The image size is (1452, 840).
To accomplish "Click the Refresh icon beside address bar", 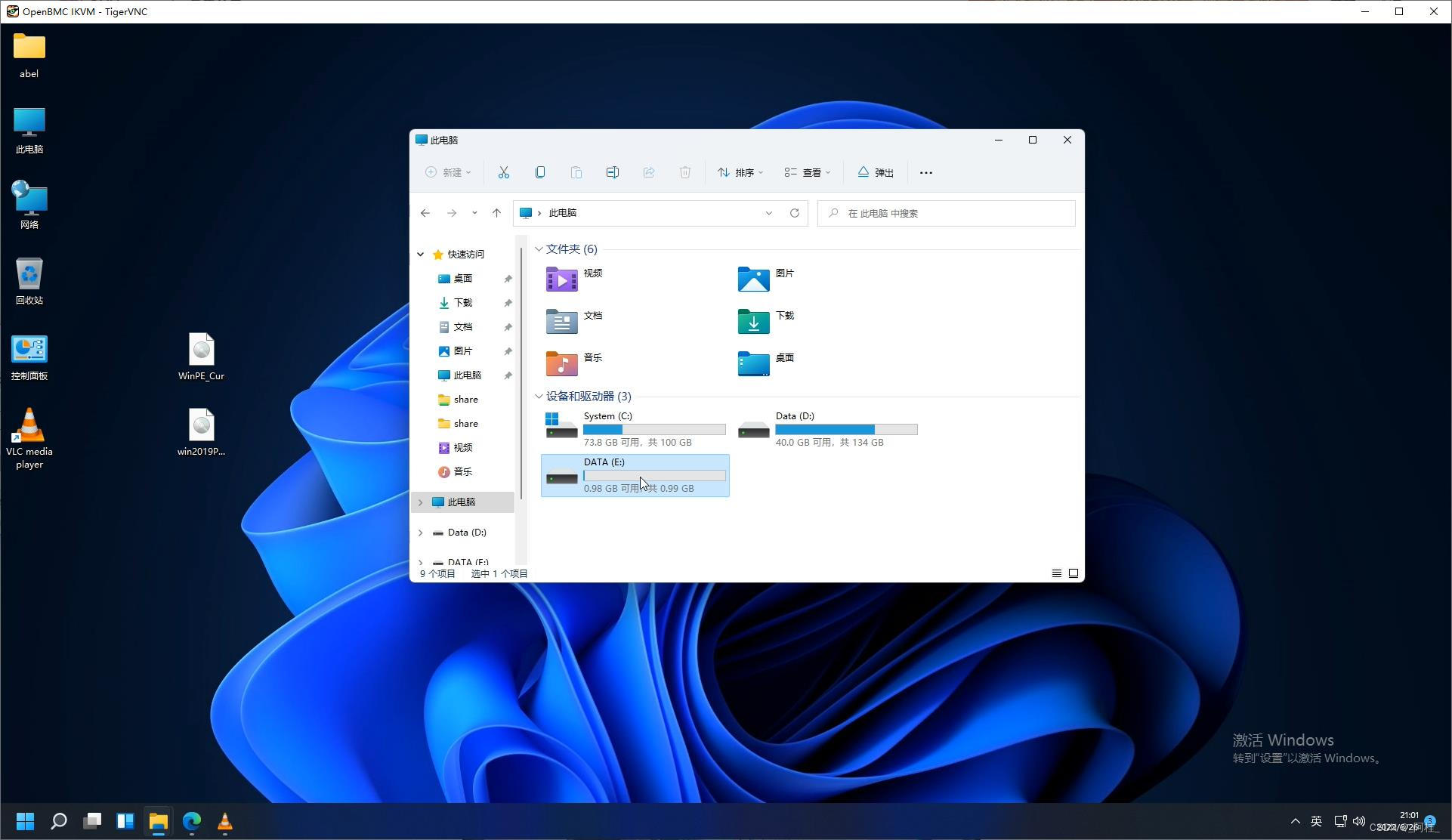I will pyautogui.click(x=795, y=213).
